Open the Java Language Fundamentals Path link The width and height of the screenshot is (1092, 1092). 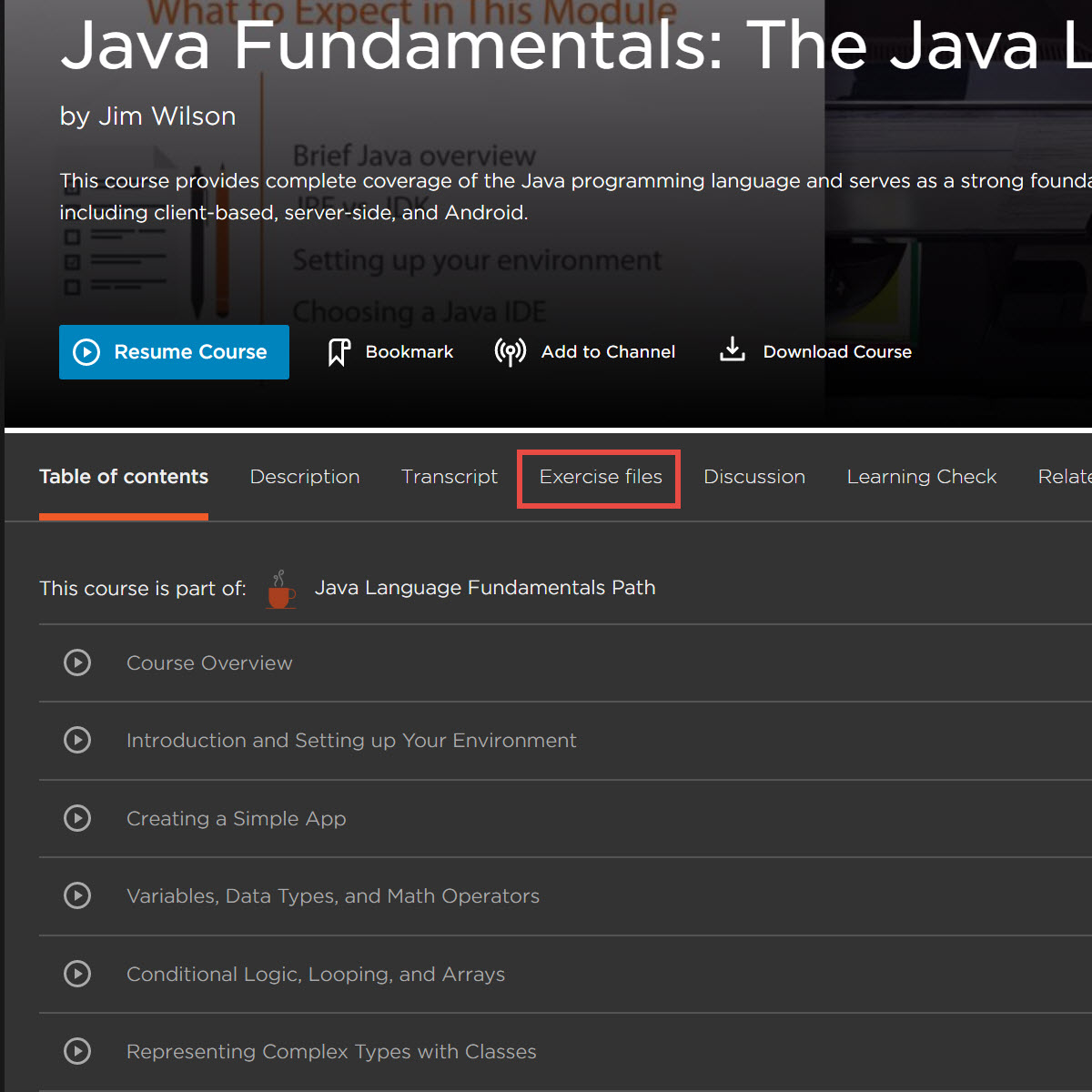pos(485,588)
